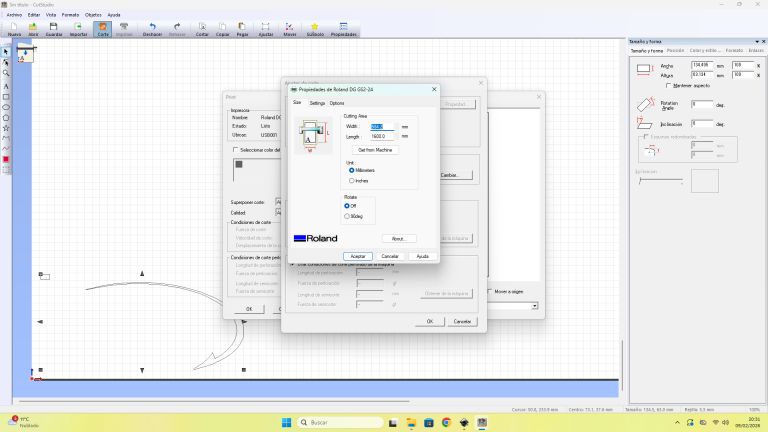Viewport: 768px width, 432px height.
Task: Toggle the Mantener aspecto checkbox
Action: pyautogui.click(x=668, y=86)
